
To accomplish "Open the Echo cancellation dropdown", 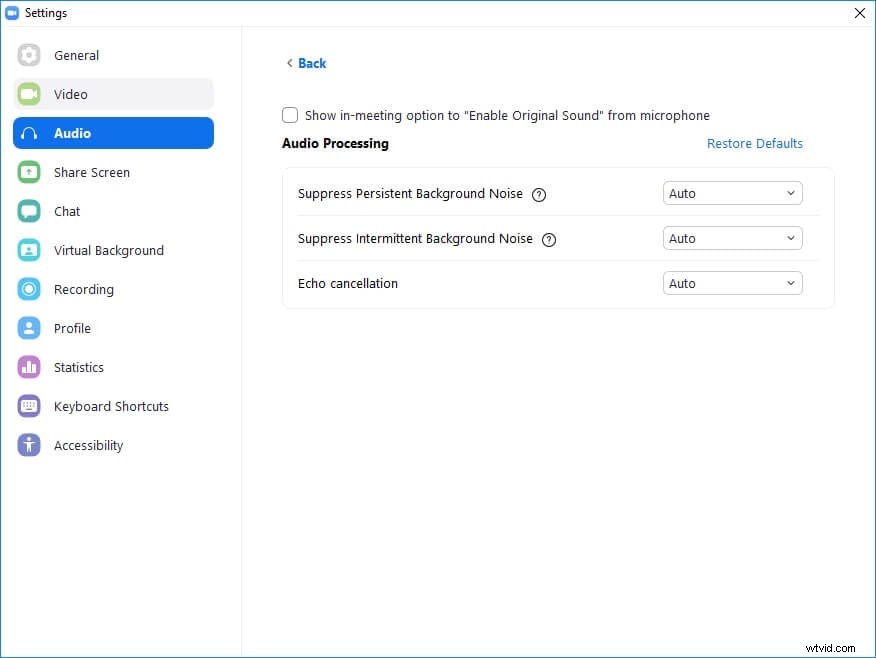I will (x=732, y=283).
